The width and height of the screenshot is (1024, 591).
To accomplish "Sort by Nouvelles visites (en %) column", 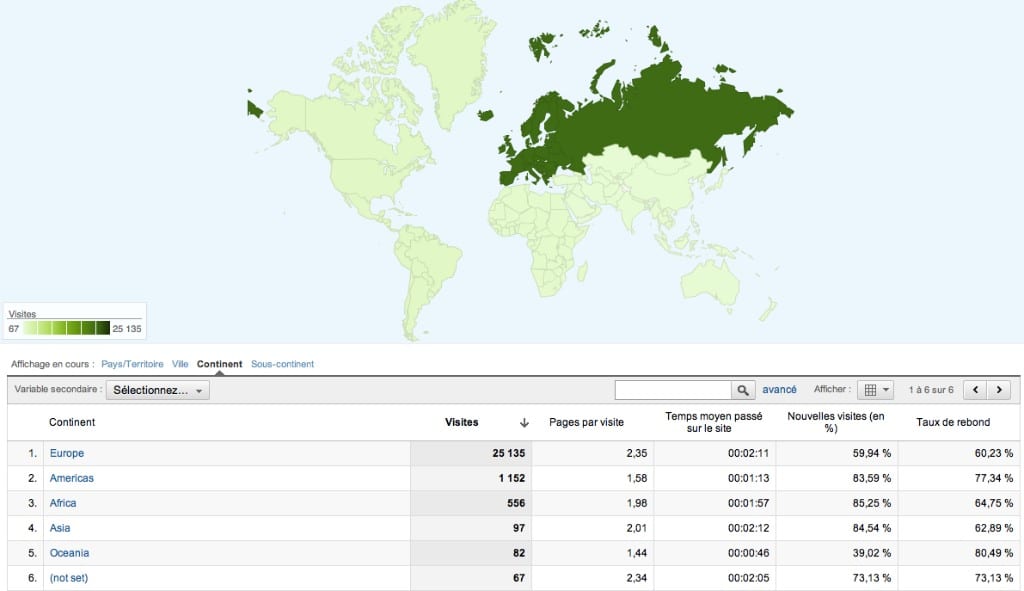I will pos(835,422).
